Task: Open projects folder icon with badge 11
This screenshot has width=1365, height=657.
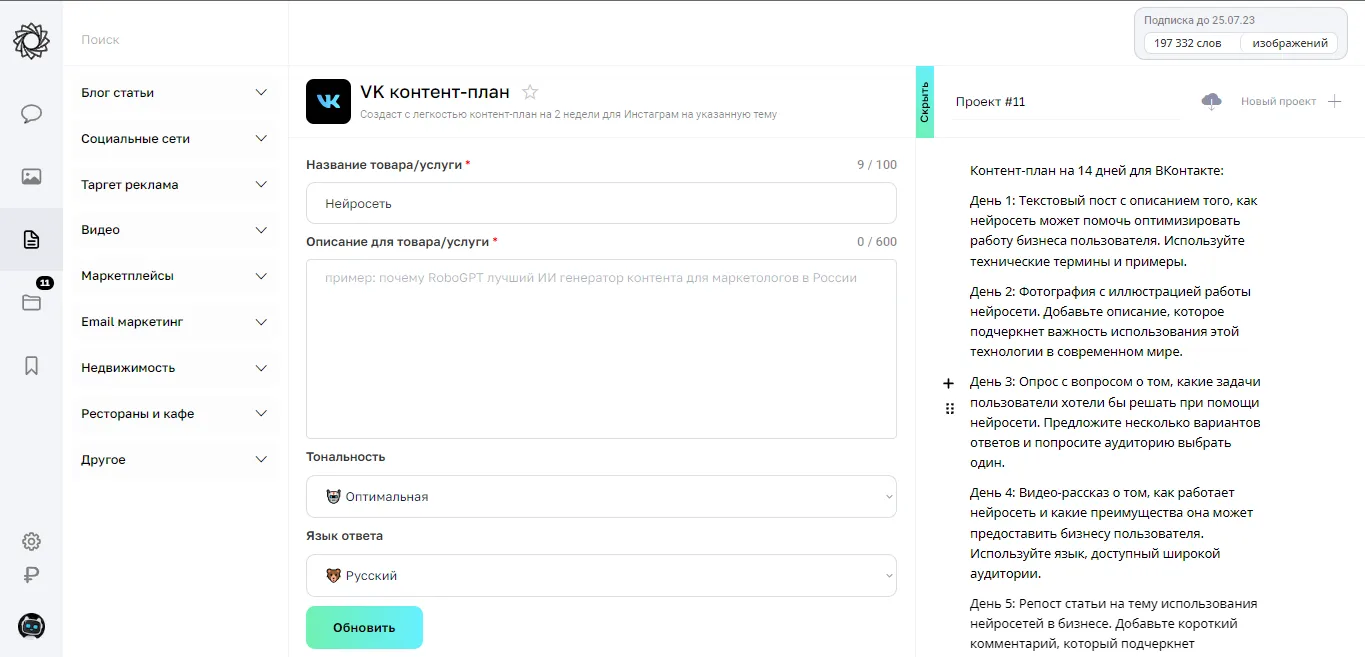Action: tap(31, 302)
